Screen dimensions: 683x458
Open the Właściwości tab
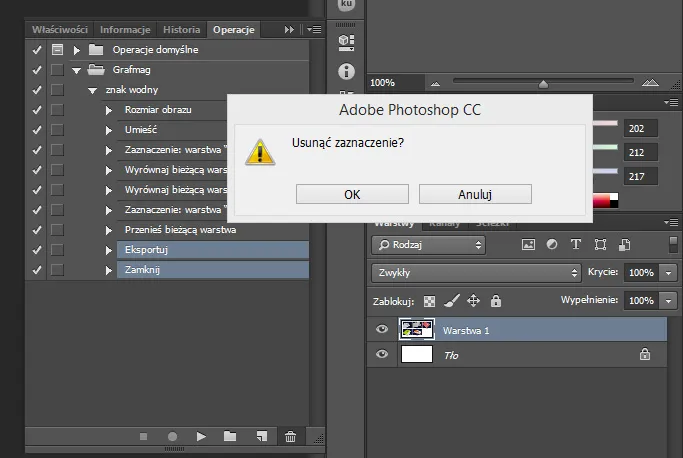click(60, 30)
